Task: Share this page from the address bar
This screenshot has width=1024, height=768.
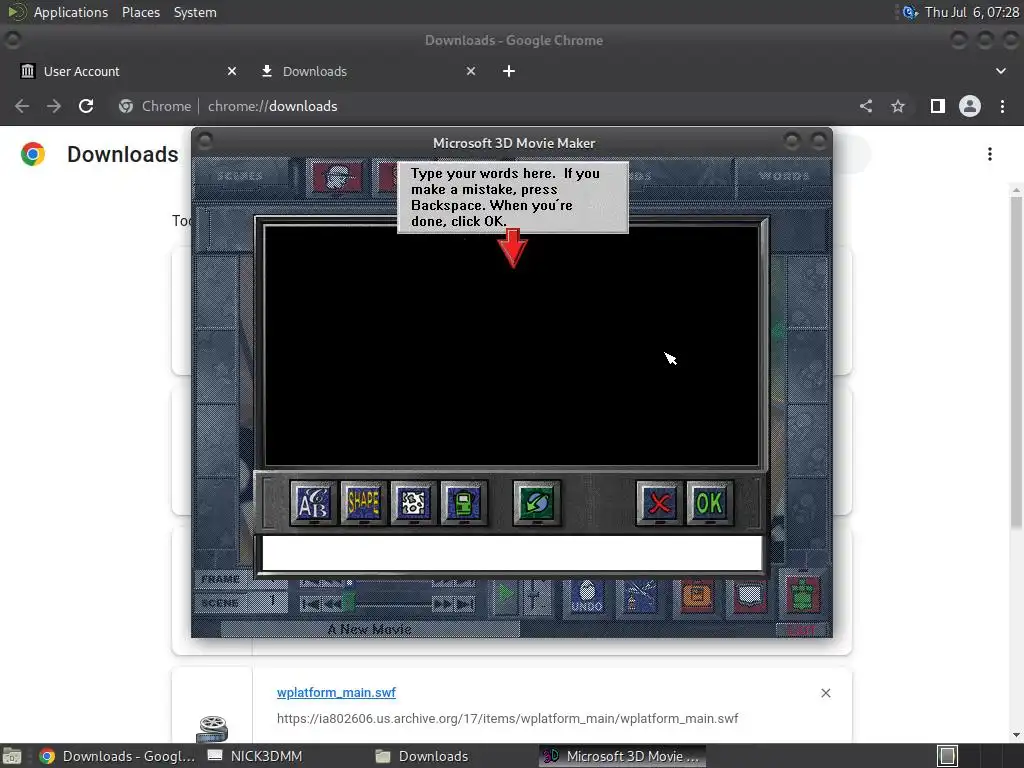Action: point(866,106)
